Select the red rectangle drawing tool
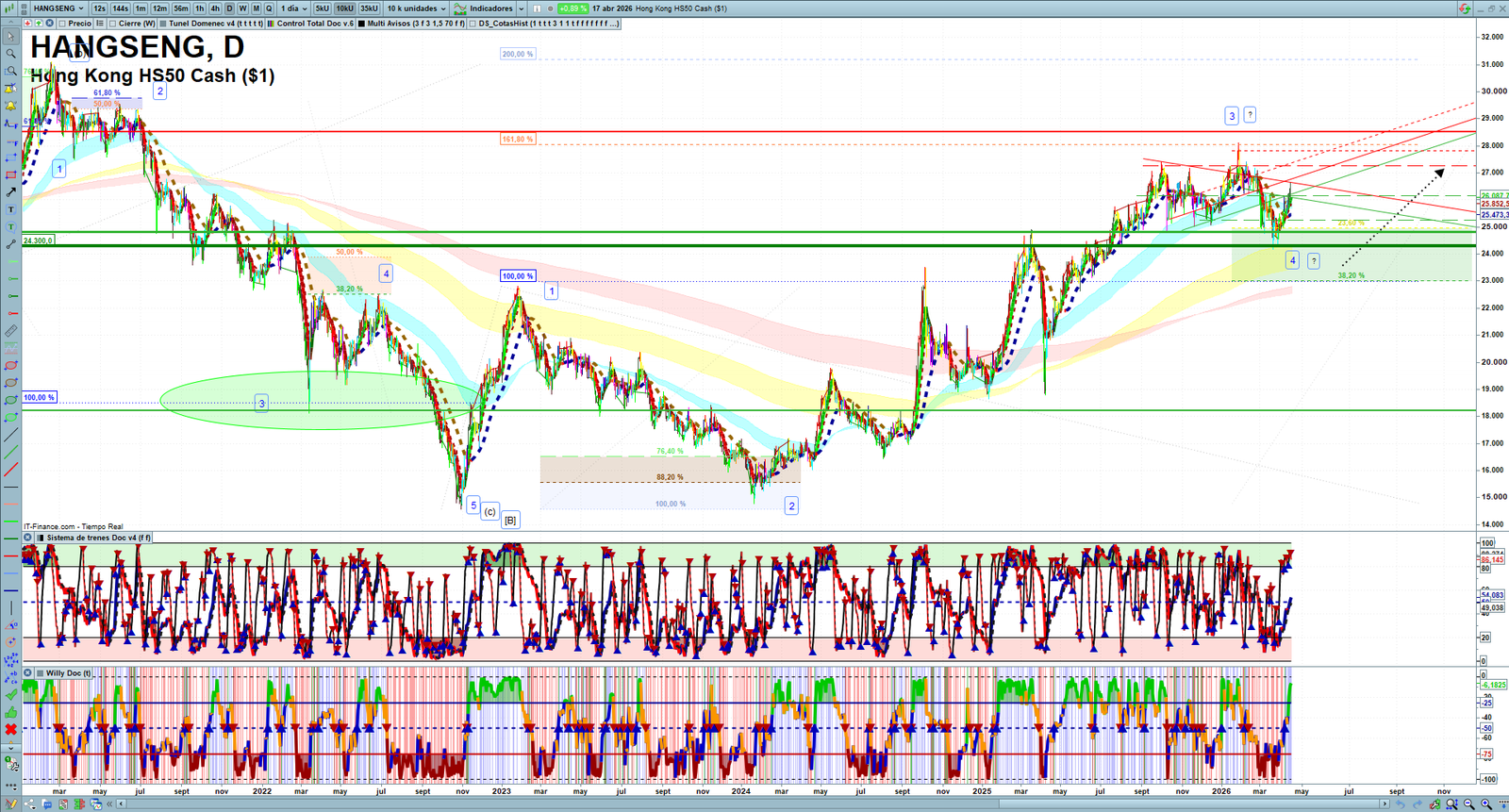This screenshot has height=812, width=1509. (x=10, y=175)
